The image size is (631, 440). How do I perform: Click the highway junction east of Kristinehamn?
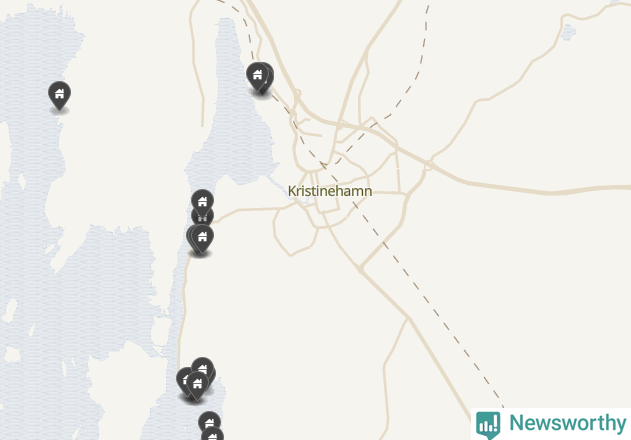pyautogui.click(x=429, y=164)
